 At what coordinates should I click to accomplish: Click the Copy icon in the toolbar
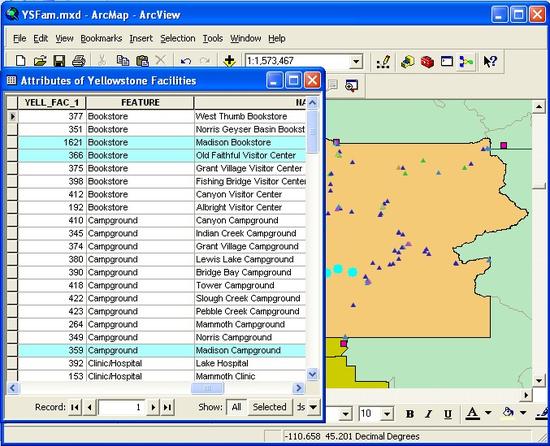click(x=123, y=61)
